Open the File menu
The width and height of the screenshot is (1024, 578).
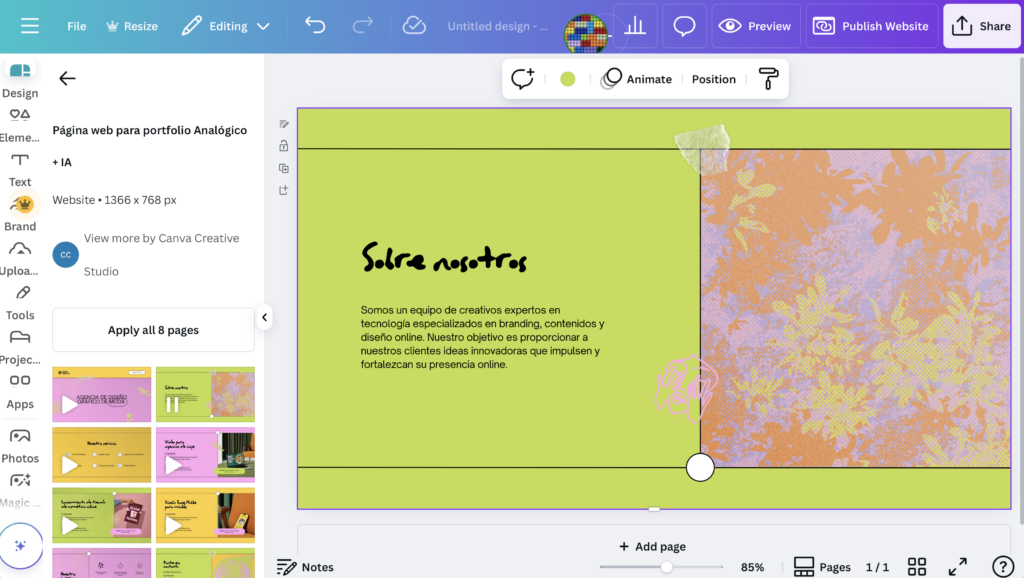77,26
